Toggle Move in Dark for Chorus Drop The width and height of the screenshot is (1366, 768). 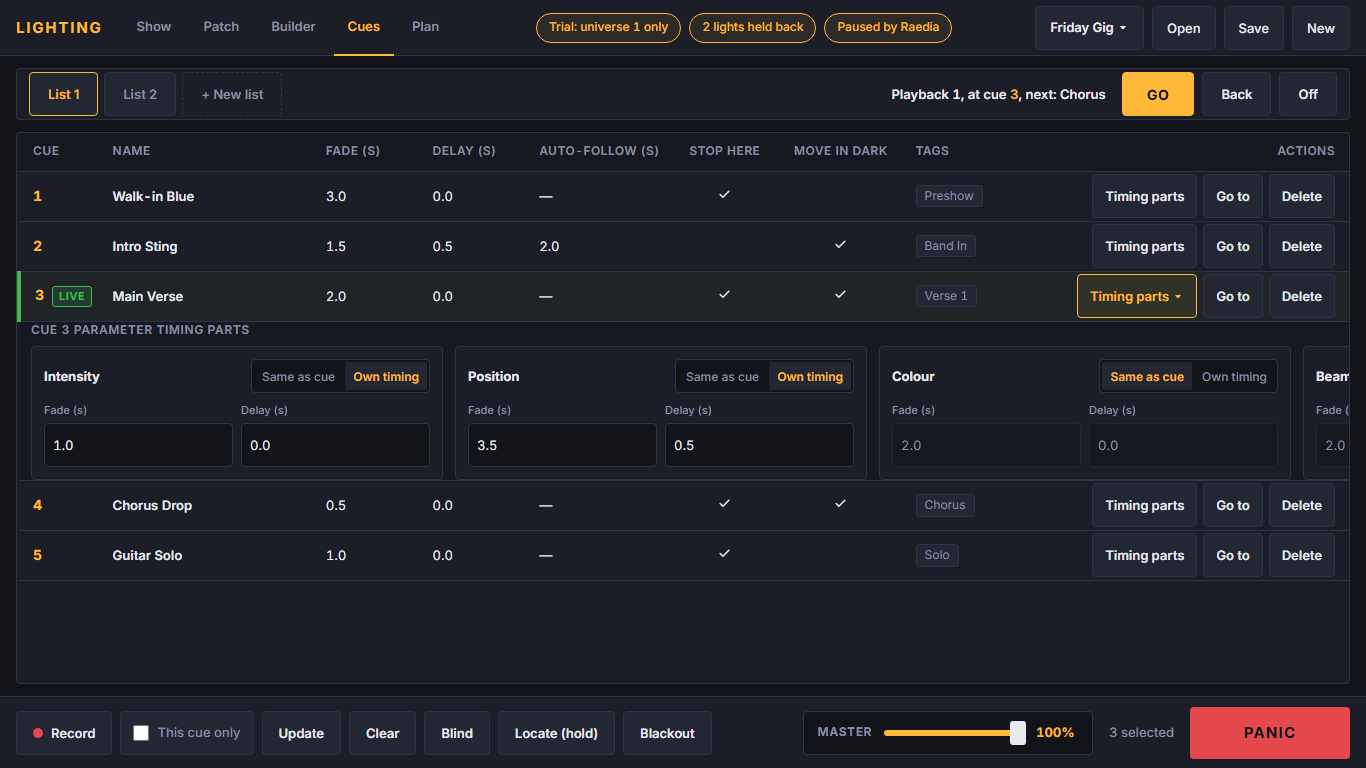[840, 504]
